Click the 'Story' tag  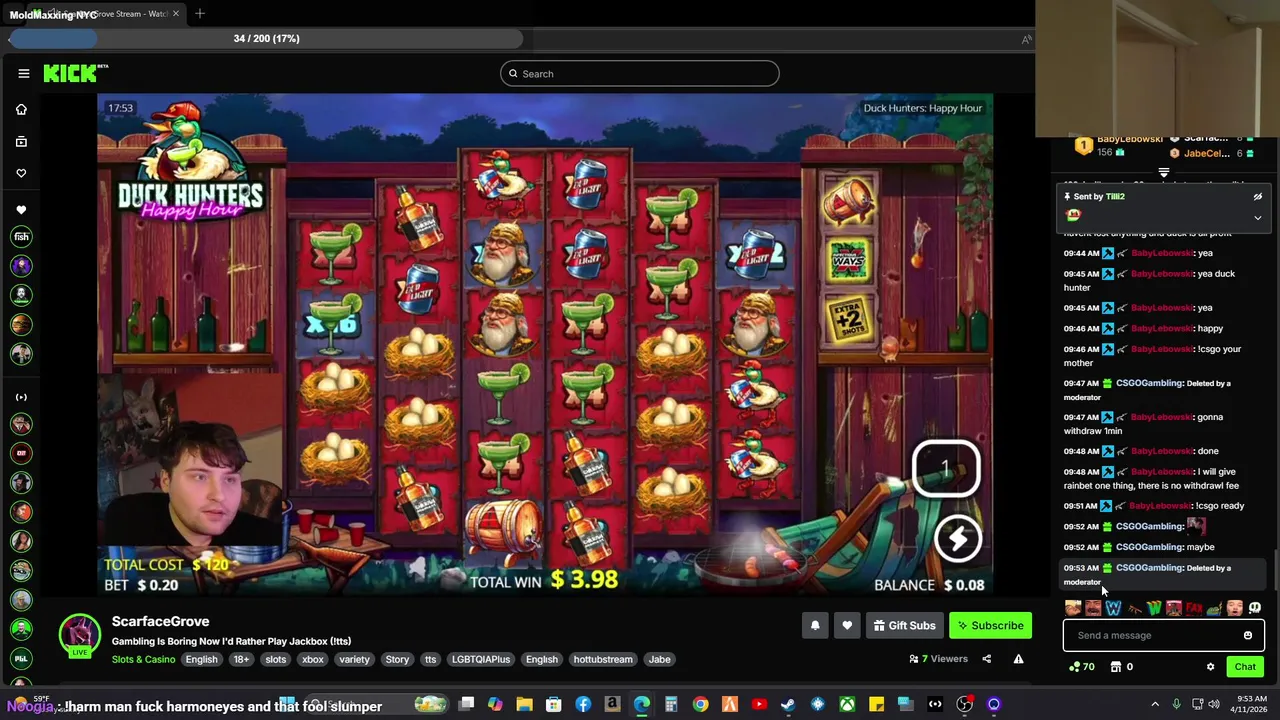[x=397, y=660]
